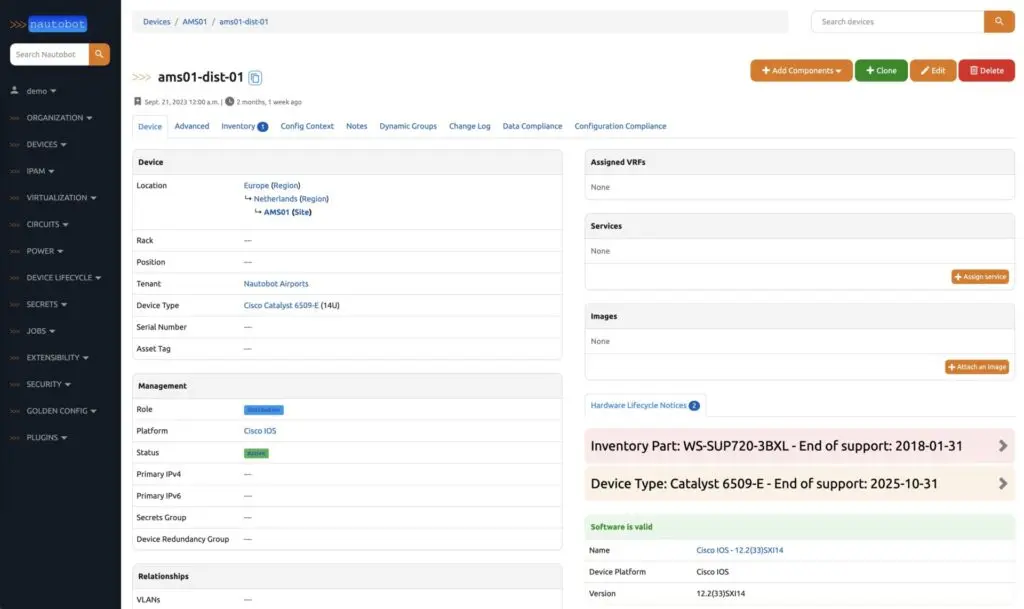The image size is (1024, 609).
Task: Expand the Jobs sidebar menu
Action: [40, 331]
